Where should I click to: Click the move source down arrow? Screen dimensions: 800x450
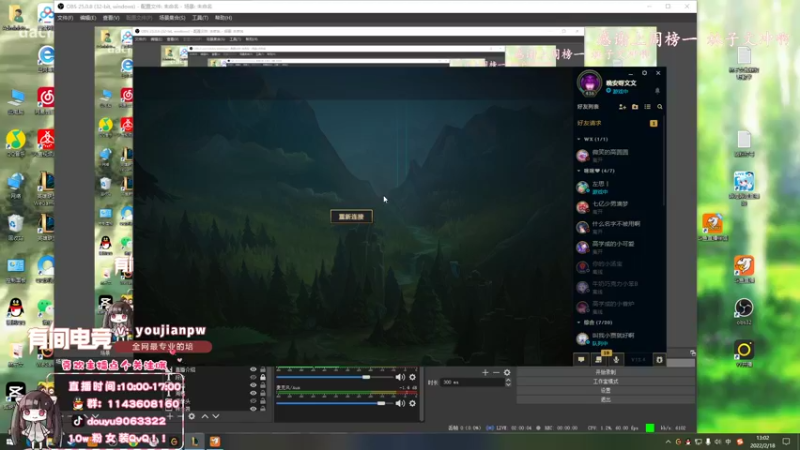pyautogui.click(x=216, y=416)
